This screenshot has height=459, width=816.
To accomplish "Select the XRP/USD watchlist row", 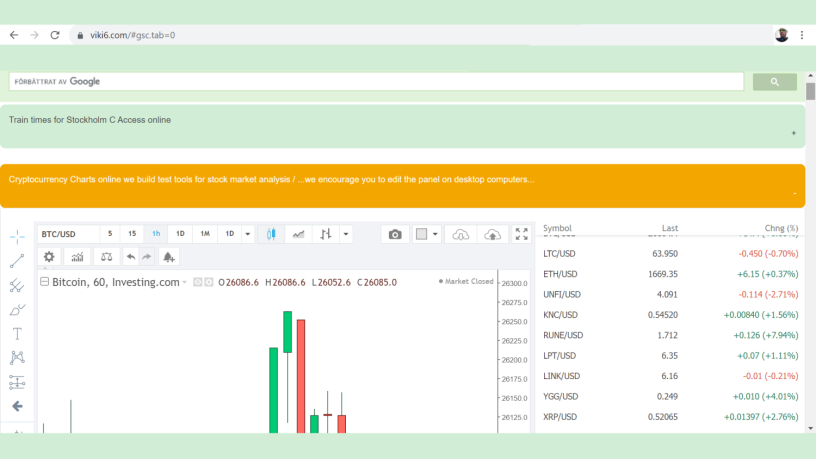I will (x=670, y=417).
